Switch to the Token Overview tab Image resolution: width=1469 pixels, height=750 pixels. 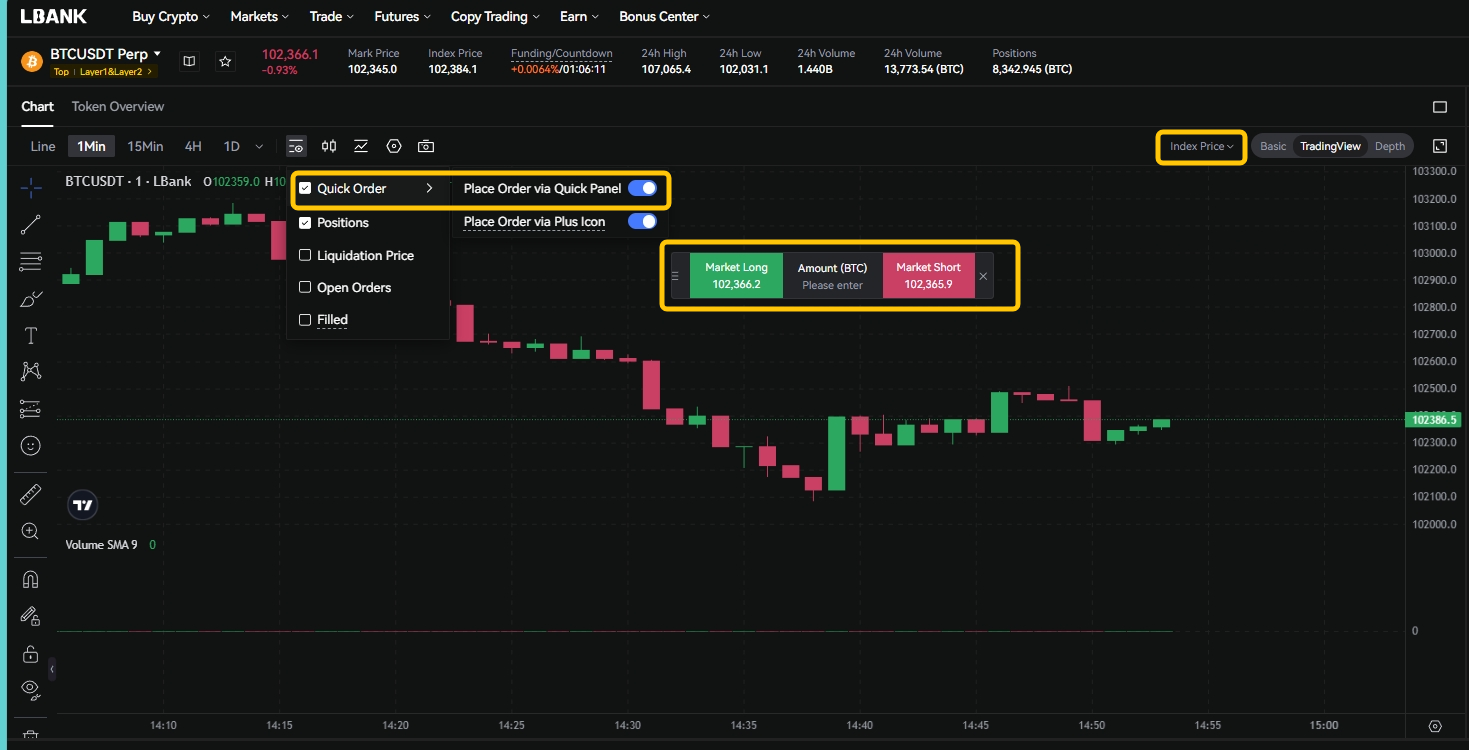click(x=118, y=106)
